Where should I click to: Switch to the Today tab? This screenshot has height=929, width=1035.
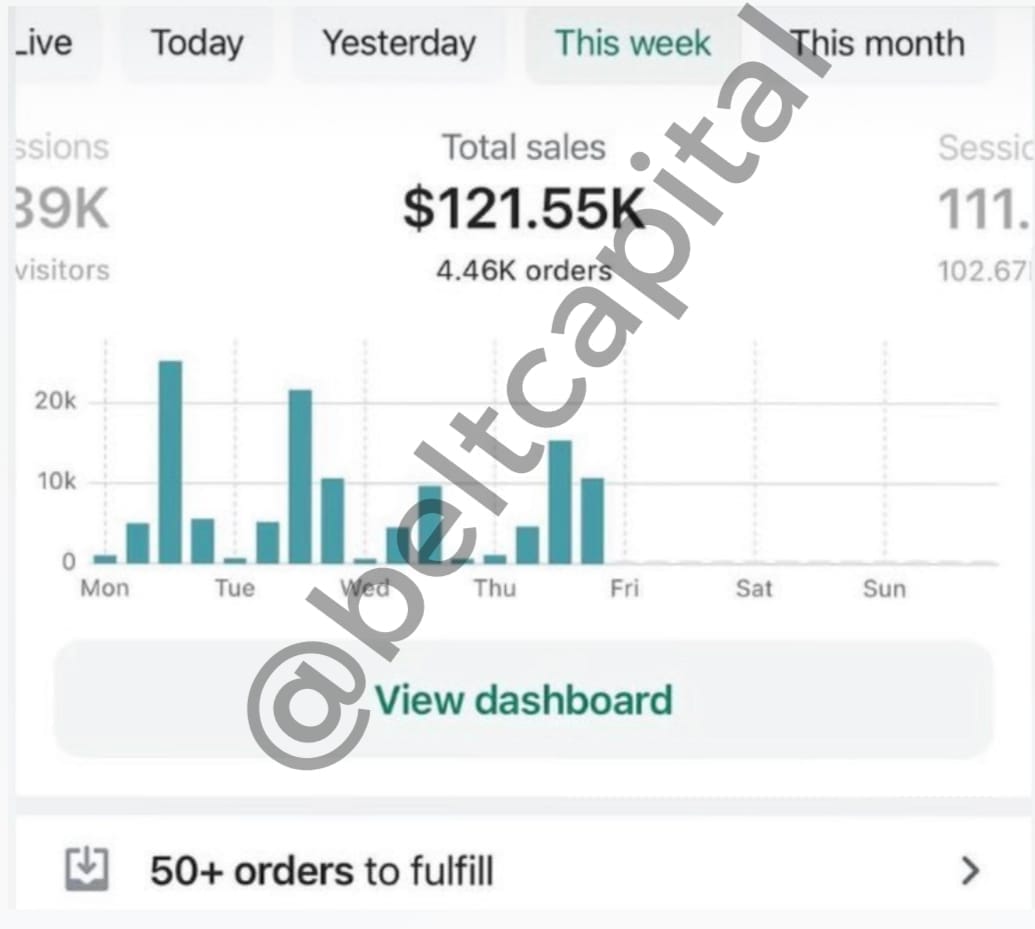[x=197, y=44]
